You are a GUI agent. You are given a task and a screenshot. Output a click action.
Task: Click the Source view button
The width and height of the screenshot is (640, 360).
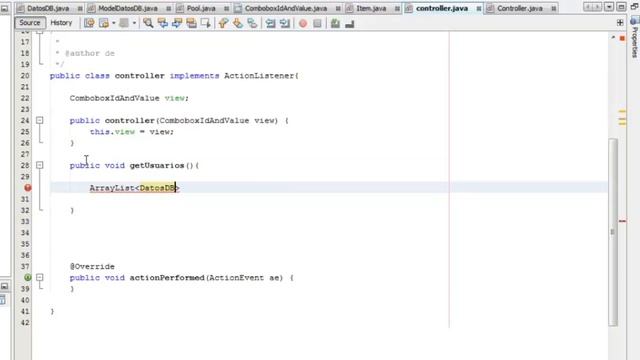[30, 23]
